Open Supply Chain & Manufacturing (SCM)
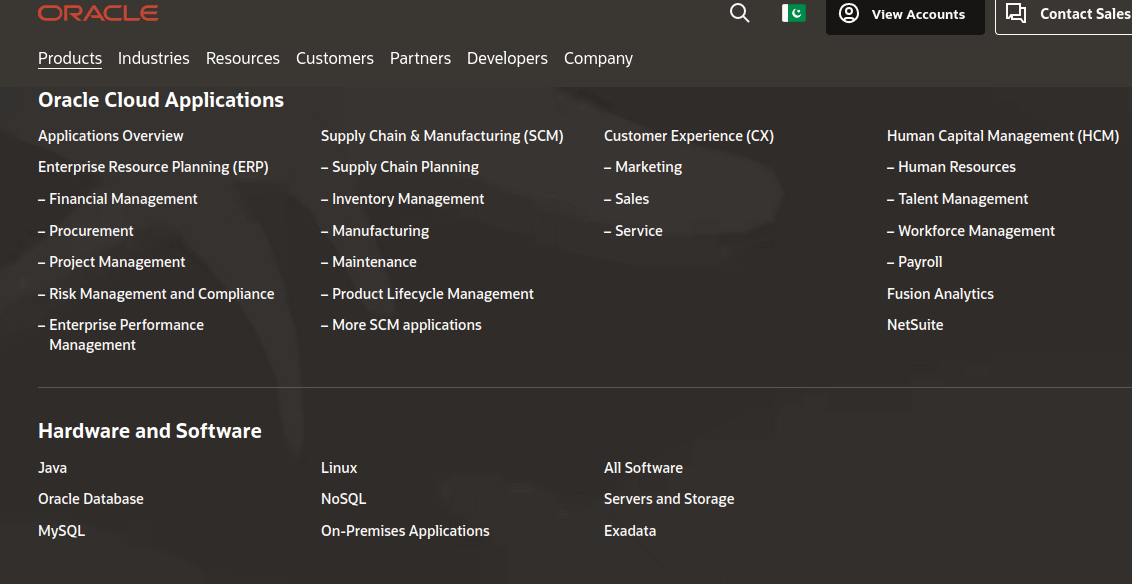Image resolution: width=1132 pixels, height=584 pixels. [x=442, y=136]
